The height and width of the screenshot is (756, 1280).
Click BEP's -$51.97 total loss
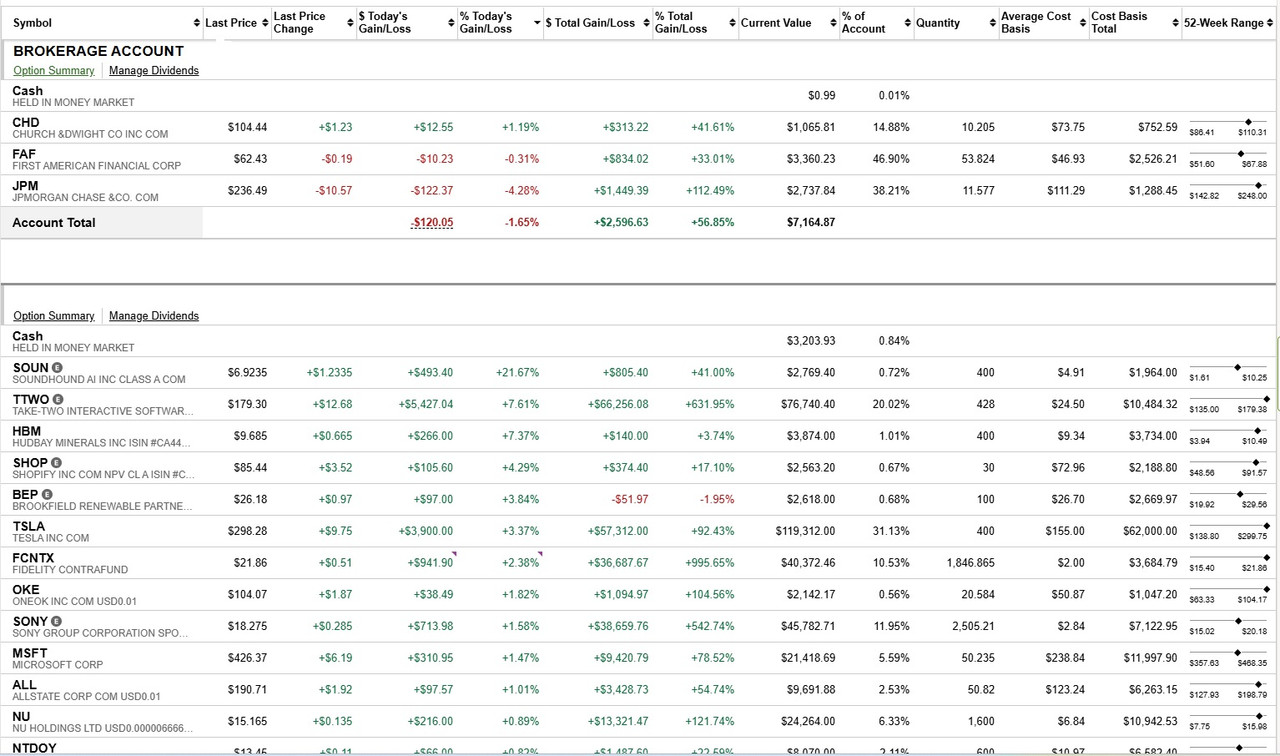(x=630, y=499)
